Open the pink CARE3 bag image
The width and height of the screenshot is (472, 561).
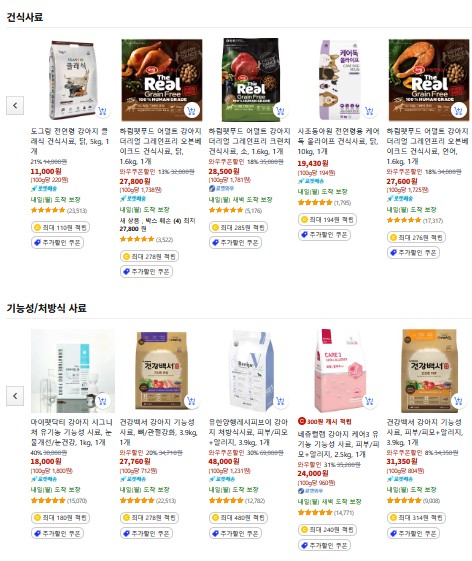pos(339,371)
